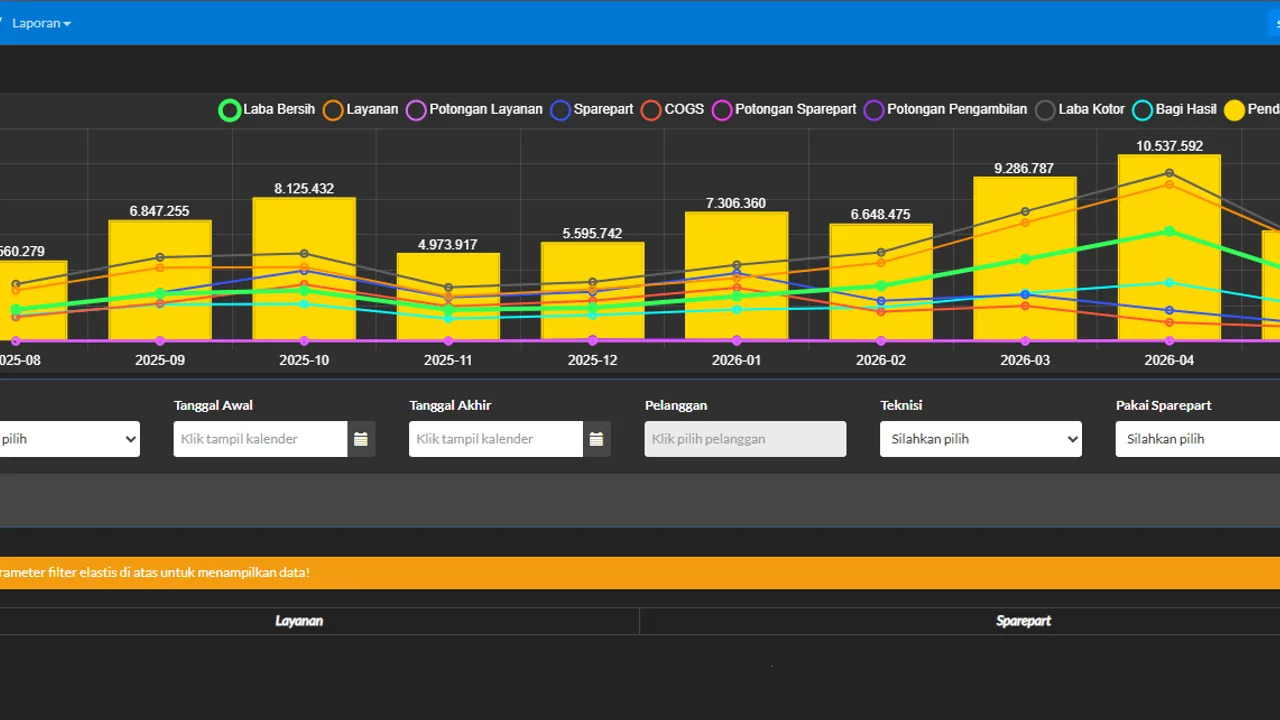Sort by the Layanan column header
The width and height of the screenshot is (1280, 720).
click(x=299, y=621)
